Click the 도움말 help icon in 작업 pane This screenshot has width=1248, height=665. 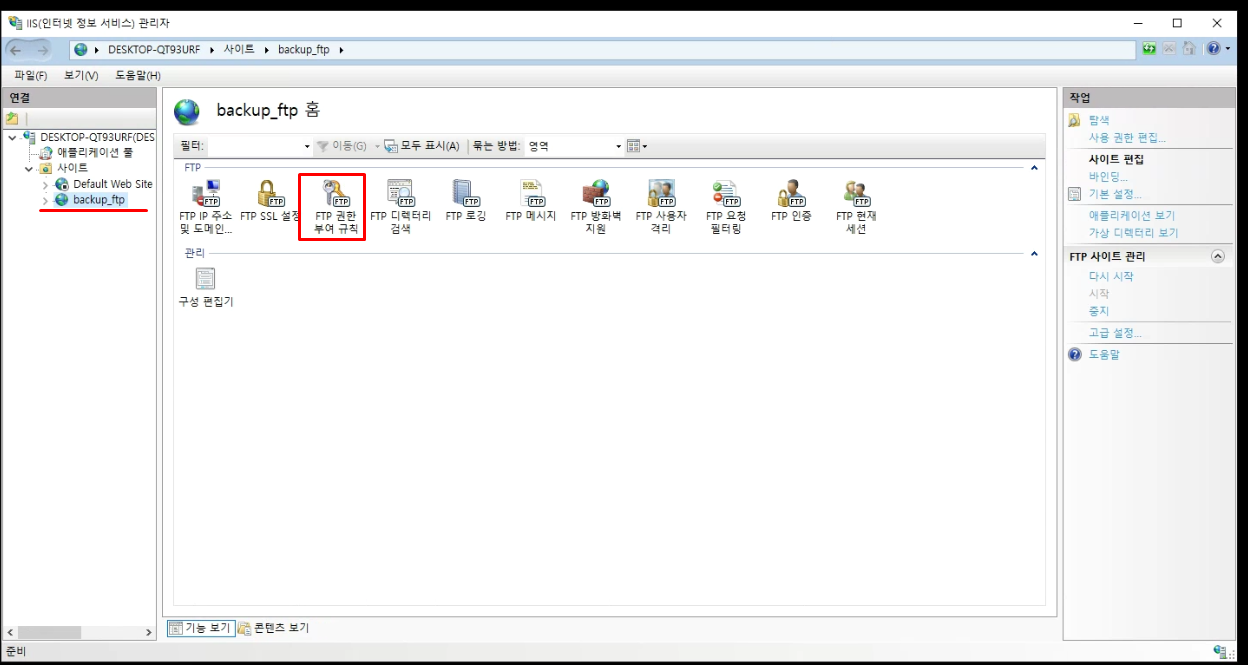pyautogui.click(x=1075, y=354)
